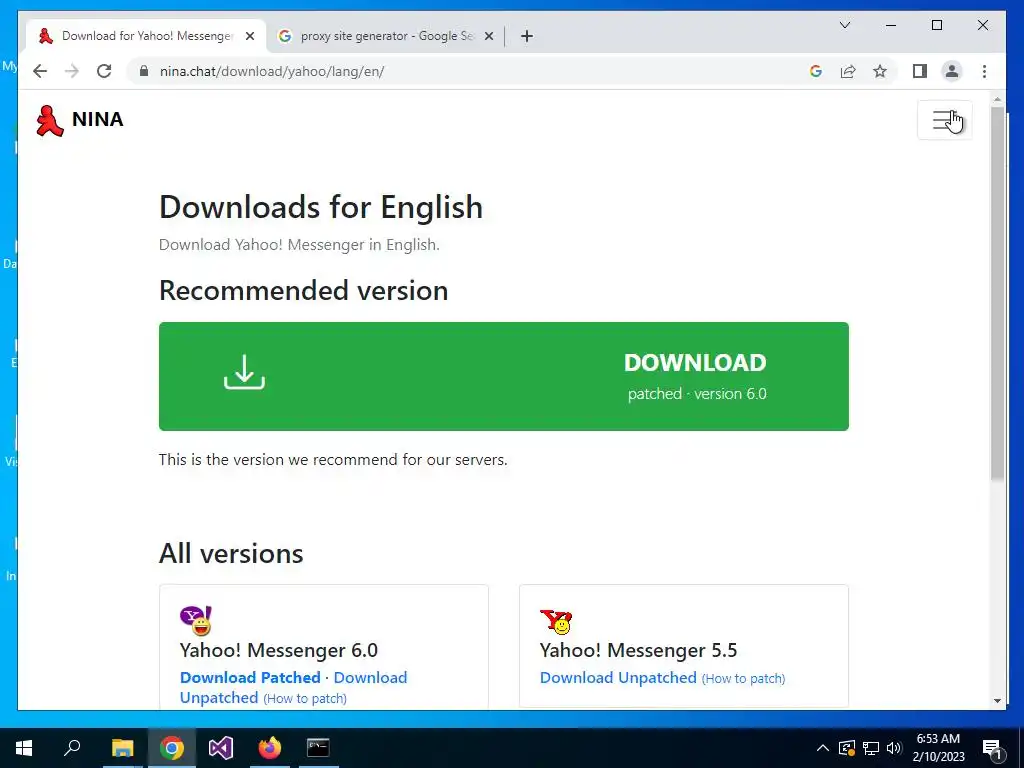The height and width of the screenshot is (768, 1024).
Task: Open the tab search dropdown arrow
Action: tap(844, 25)
